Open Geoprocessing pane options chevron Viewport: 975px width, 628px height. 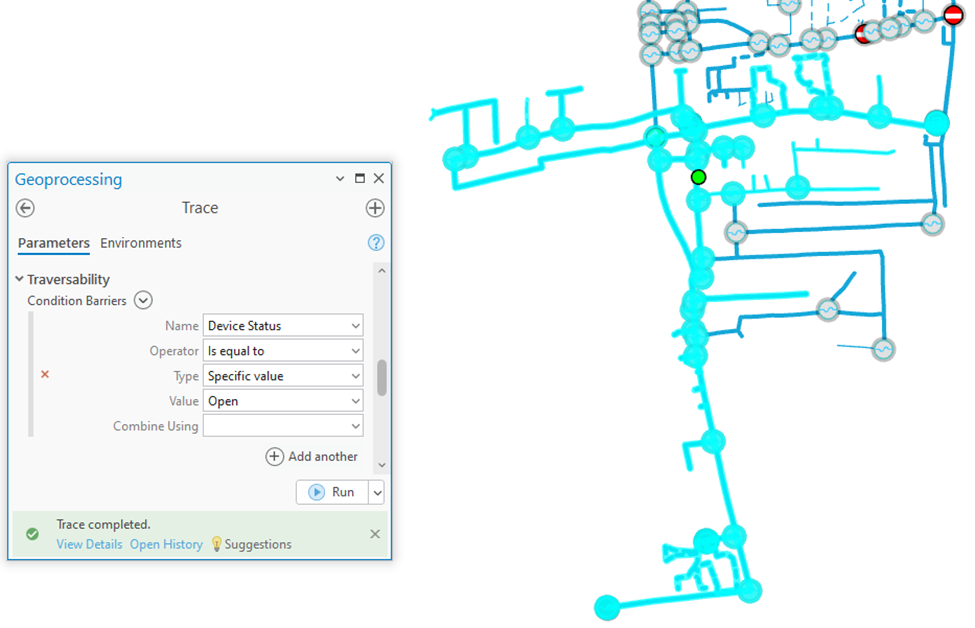click(340, 178)
